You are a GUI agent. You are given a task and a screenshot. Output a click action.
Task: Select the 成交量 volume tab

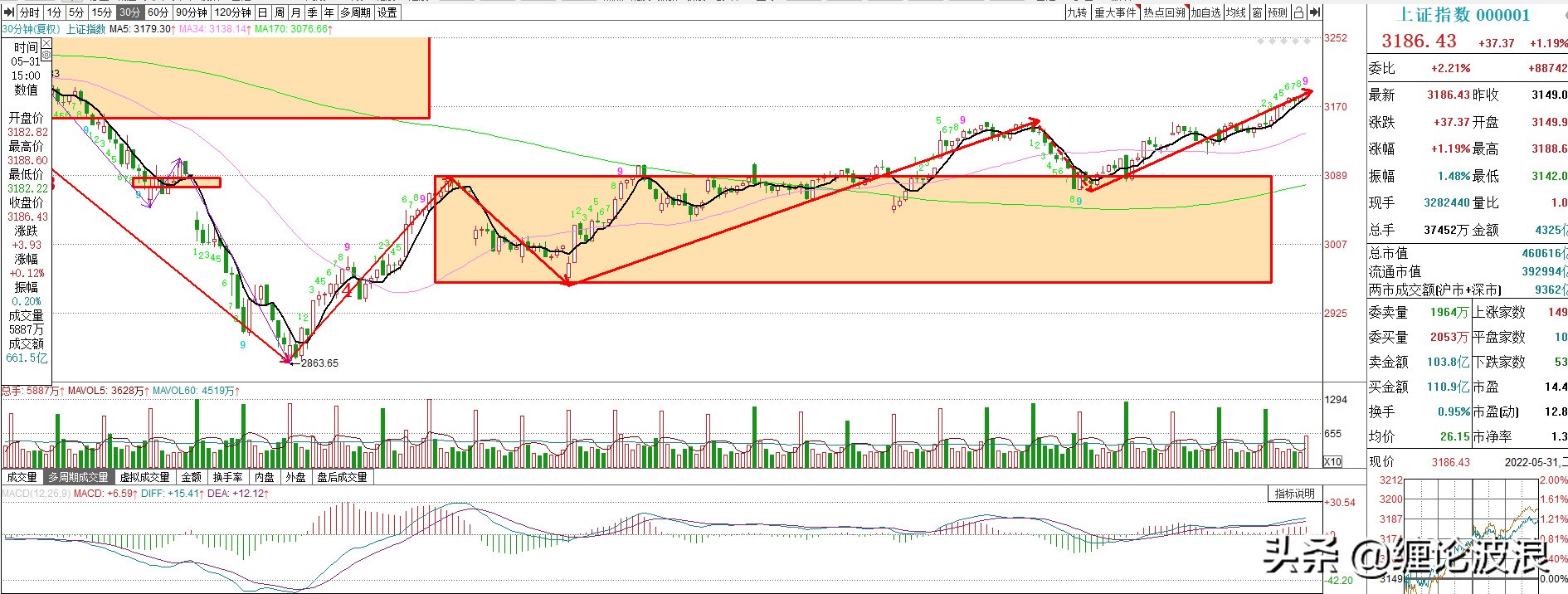[x=22, y=477]
